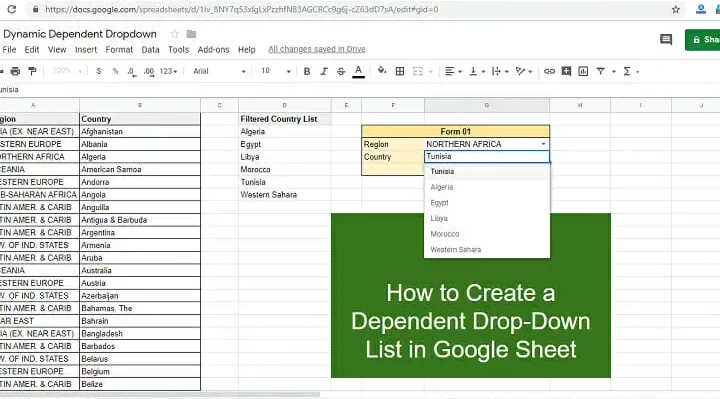Select Algeria in dropdown list
Screen dimensions: 720x399
[x=487, y=187]
